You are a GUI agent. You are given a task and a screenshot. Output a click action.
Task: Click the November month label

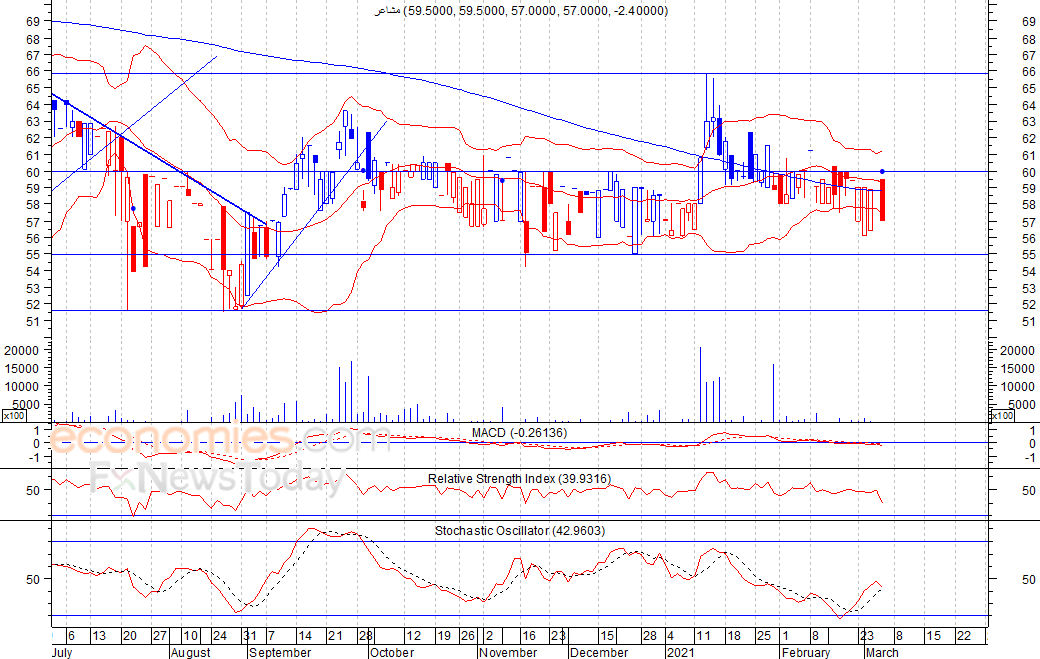[x=508, y=652]
